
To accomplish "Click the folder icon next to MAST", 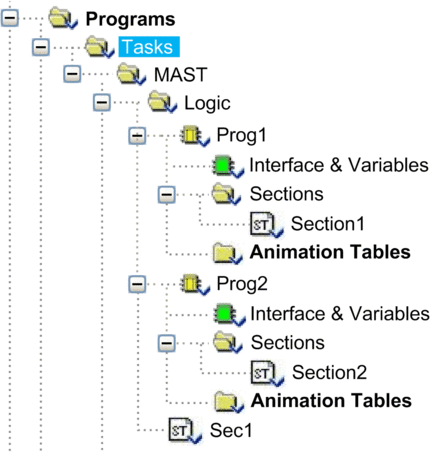I will pos(131,74).
